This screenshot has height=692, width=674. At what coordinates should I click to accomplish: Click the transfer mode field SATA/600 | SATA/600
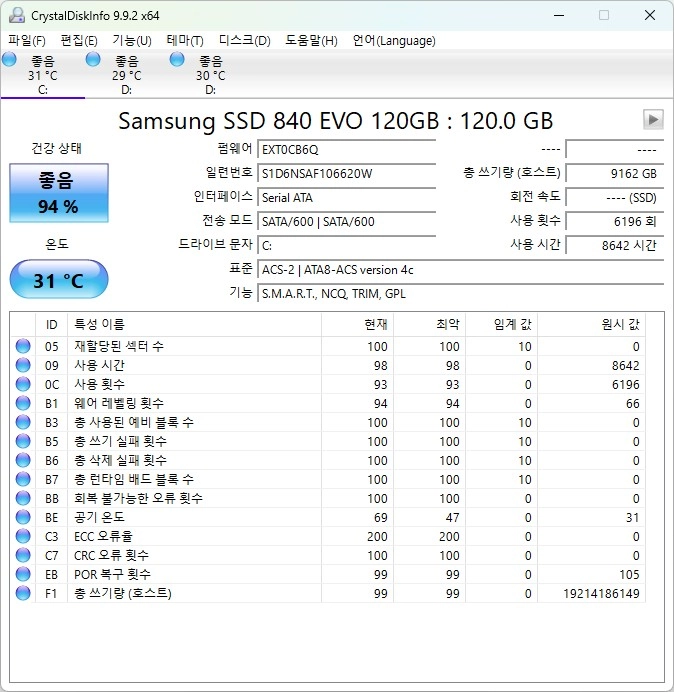pyautogui.click(x=346, y=221)
